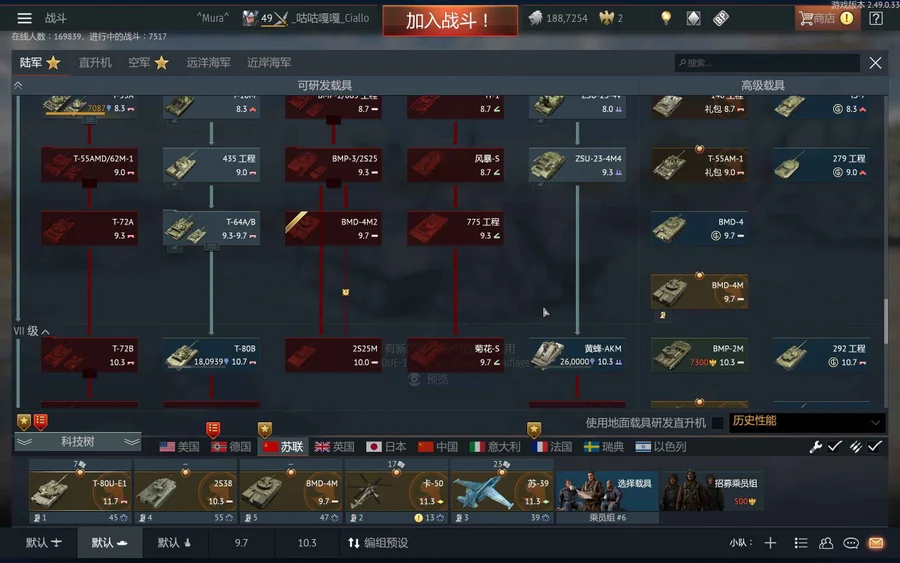The width and height of the screenshot is (900, 563).
Task: Select the 德国 Germany nation tab
Action: [231, 446]
